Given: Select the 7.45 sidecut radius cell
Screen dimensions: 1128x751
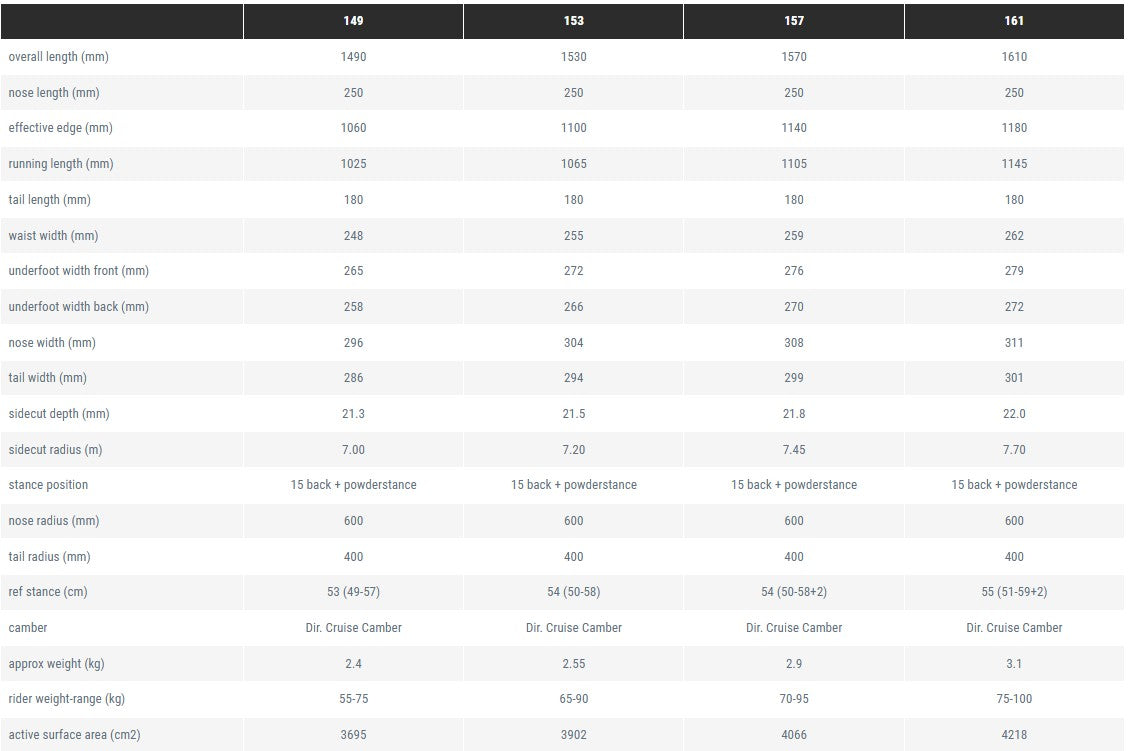Looking at the screenshot, I should click(x=793, y=450).
